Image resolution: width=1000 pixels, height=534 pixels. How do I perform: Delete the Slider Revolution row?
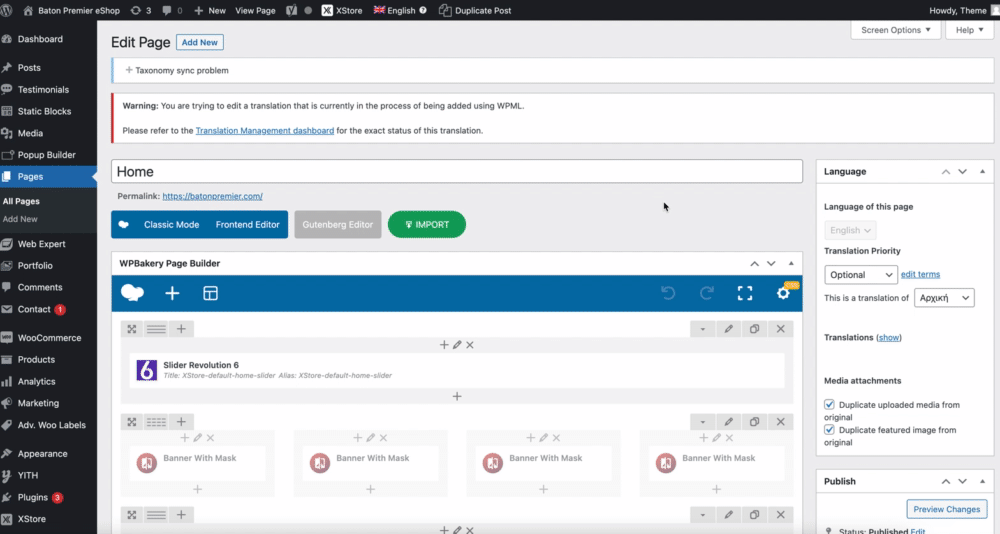pos(781,329)
